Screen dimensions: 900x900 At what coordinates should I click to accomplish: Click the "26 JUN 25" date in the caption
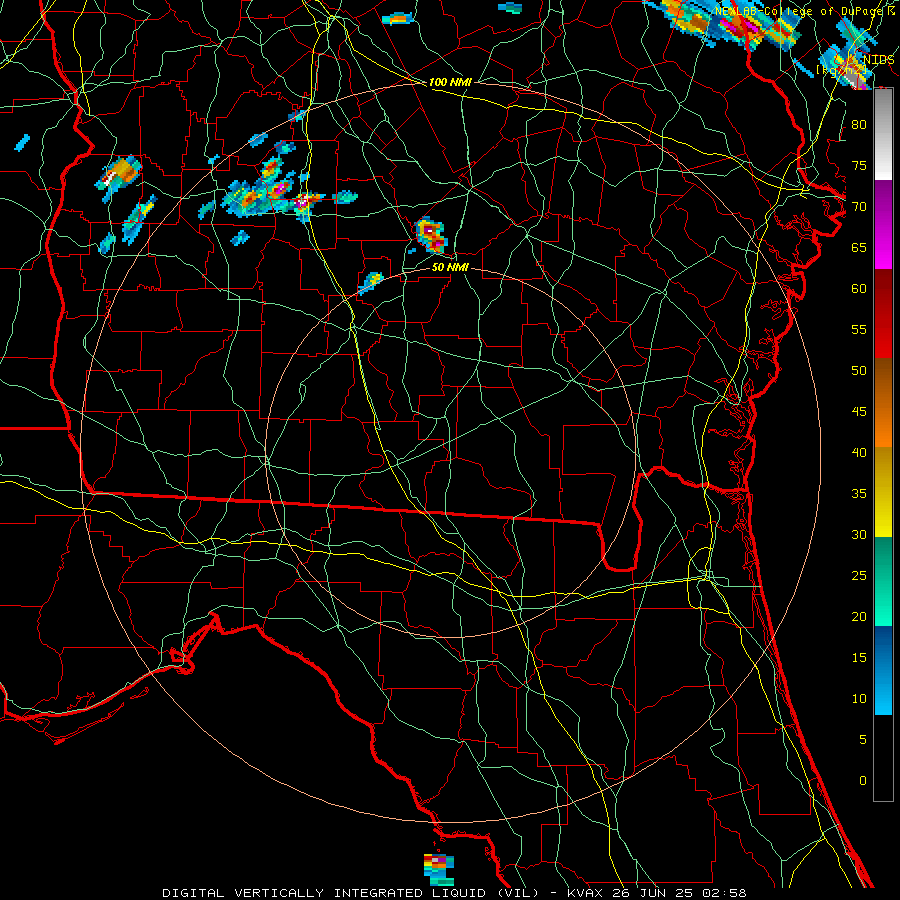pos(651,893)
